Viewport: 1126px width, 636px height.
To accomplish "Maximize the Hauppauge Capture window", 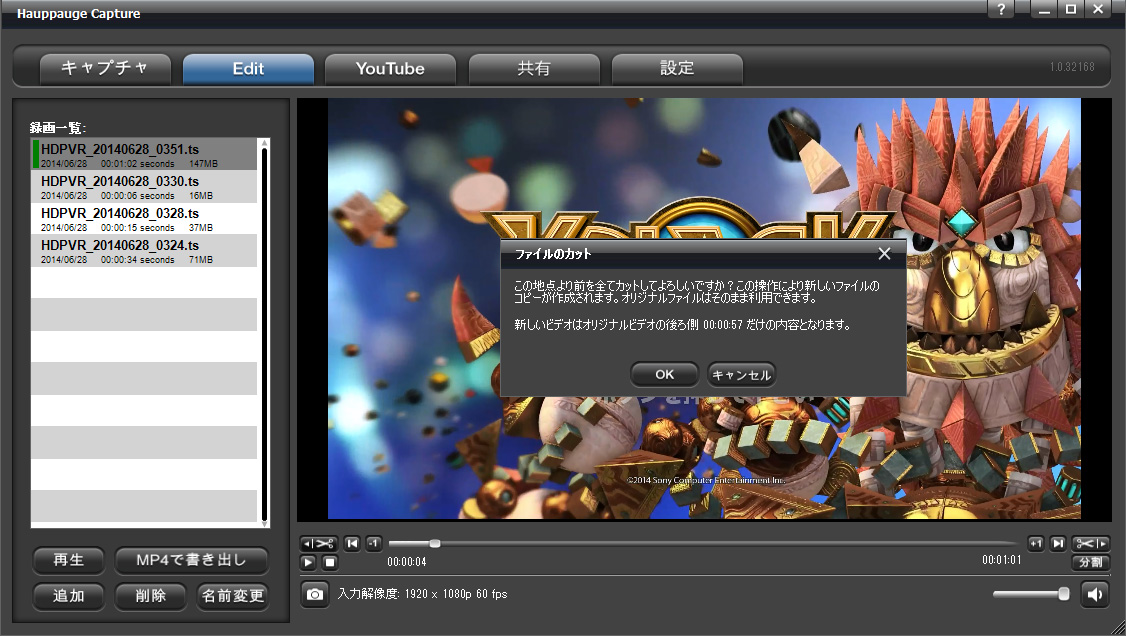I will [x=1071, y=9].
